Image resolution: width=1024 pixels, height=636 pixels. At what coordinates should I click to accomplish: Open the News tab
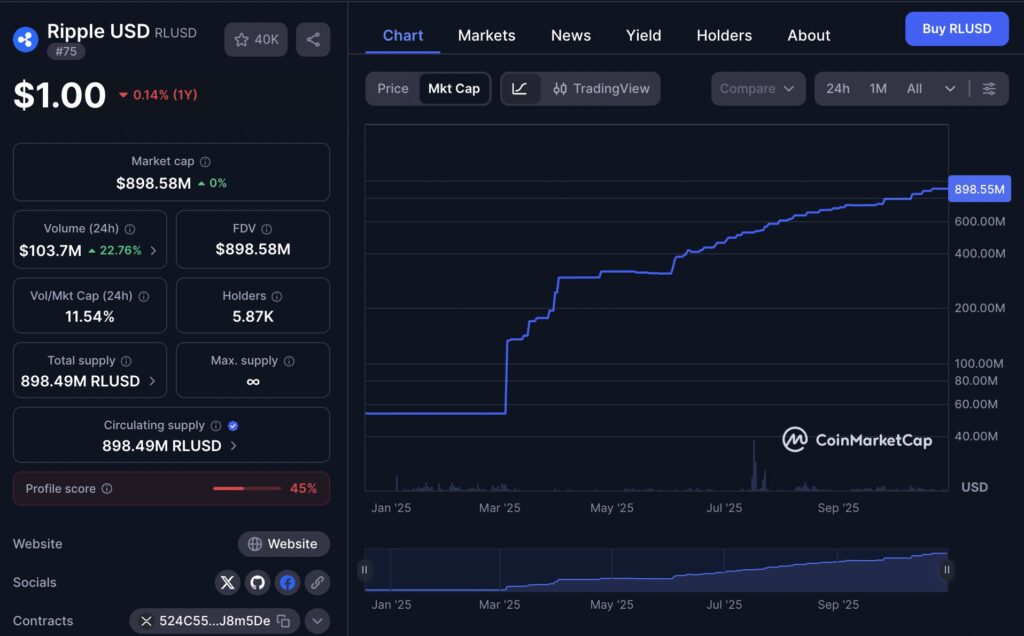coord(571,35)
